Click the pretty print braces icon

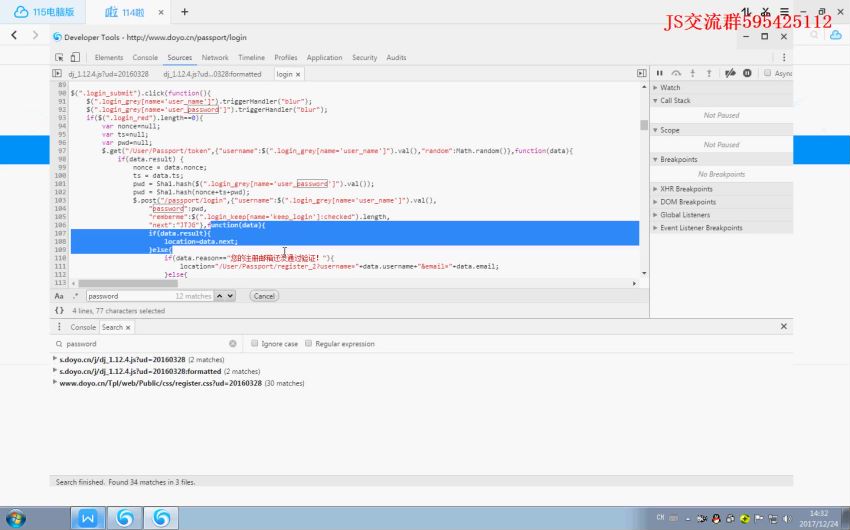(x=59, y=311)
